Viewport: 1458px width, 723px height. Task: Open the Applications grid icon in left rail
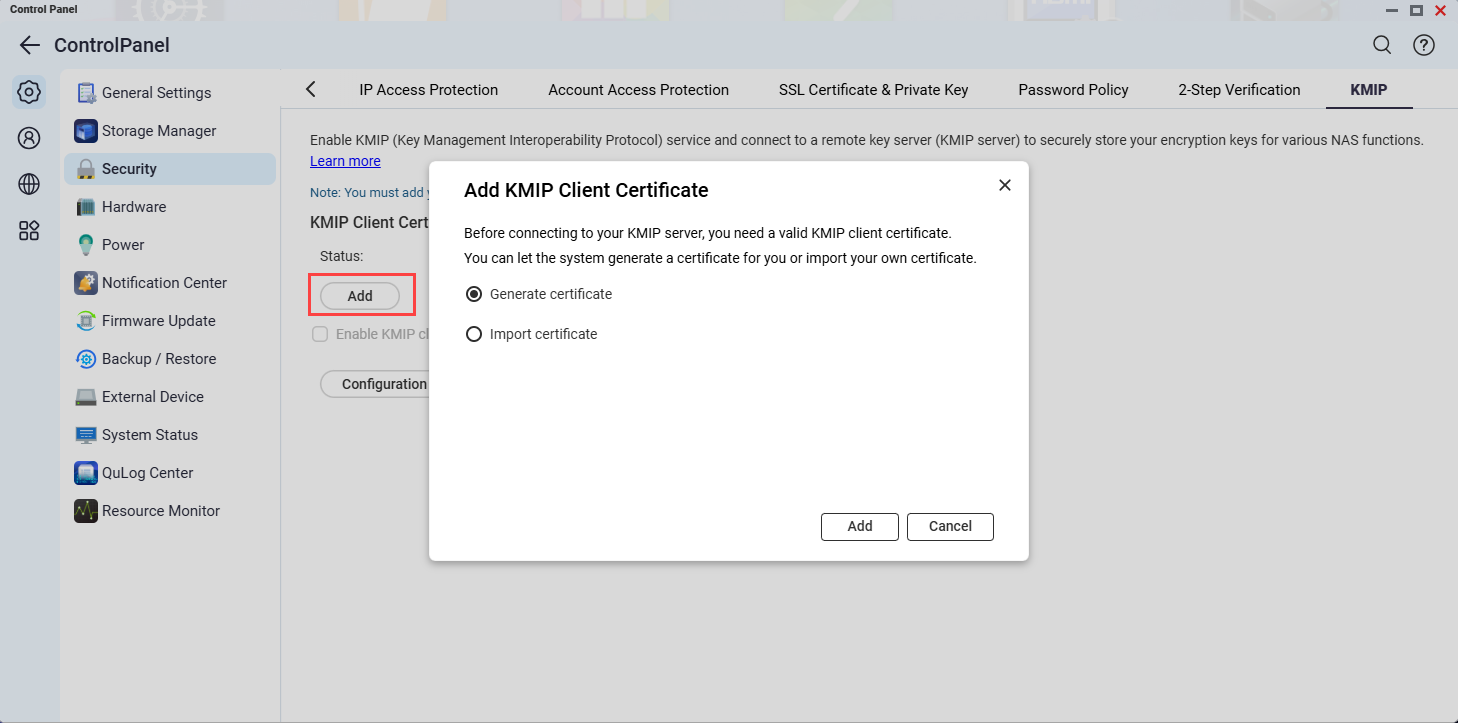point(29,231)
